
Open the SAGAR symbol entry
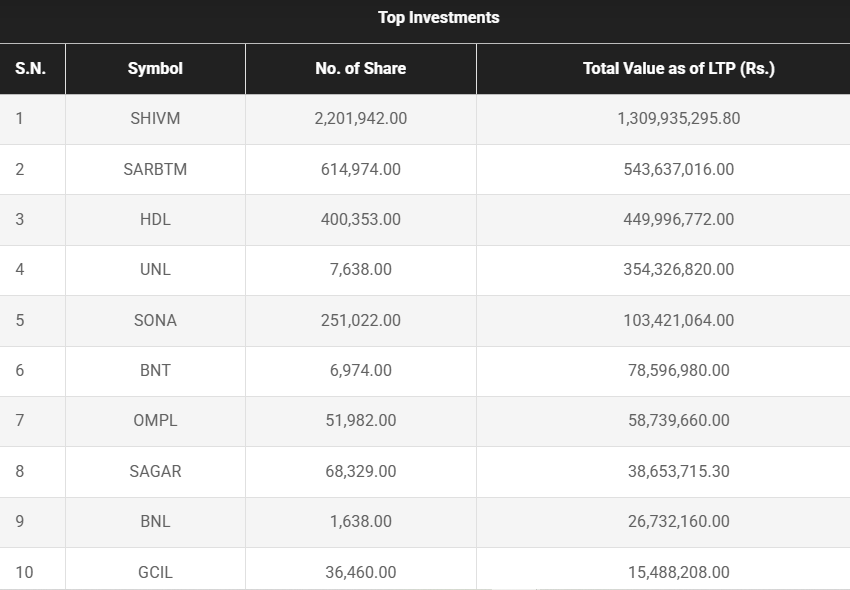(155, 471)
